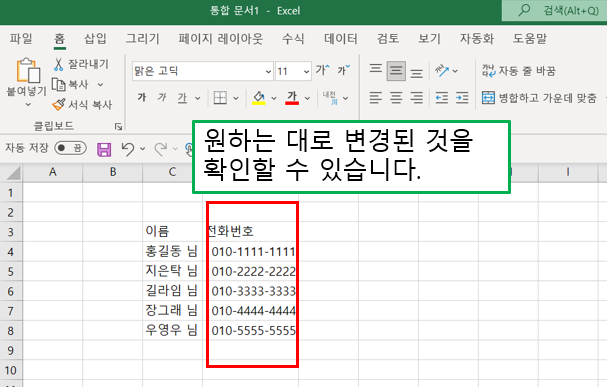Toggle the 자동 저장 switch
Viewport: 607px width, 387px height.
click(x=70, y=148)
